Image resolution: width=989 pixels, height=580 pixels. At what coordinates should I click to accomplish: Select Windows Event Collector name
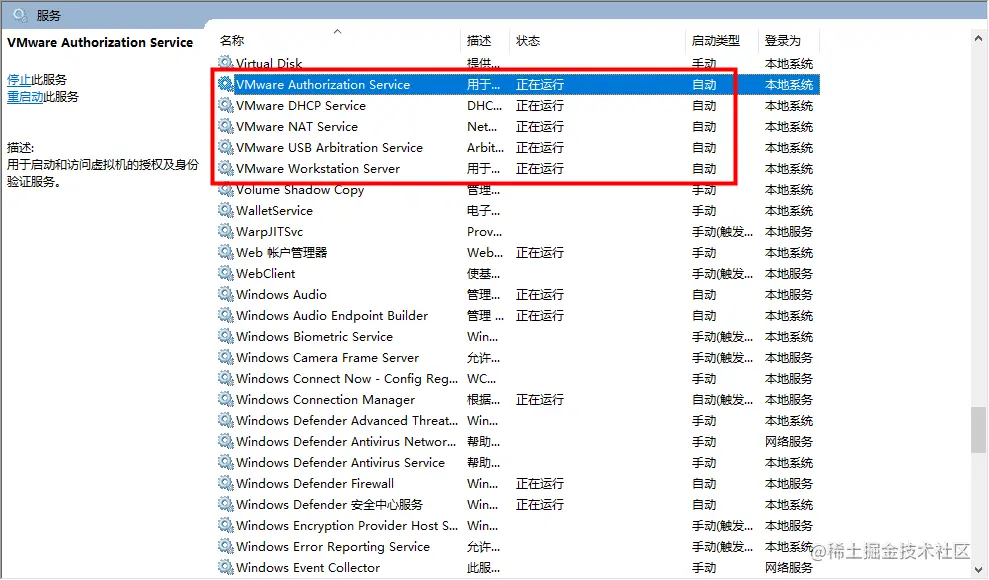pyautogui.click(x=308, y=567)
